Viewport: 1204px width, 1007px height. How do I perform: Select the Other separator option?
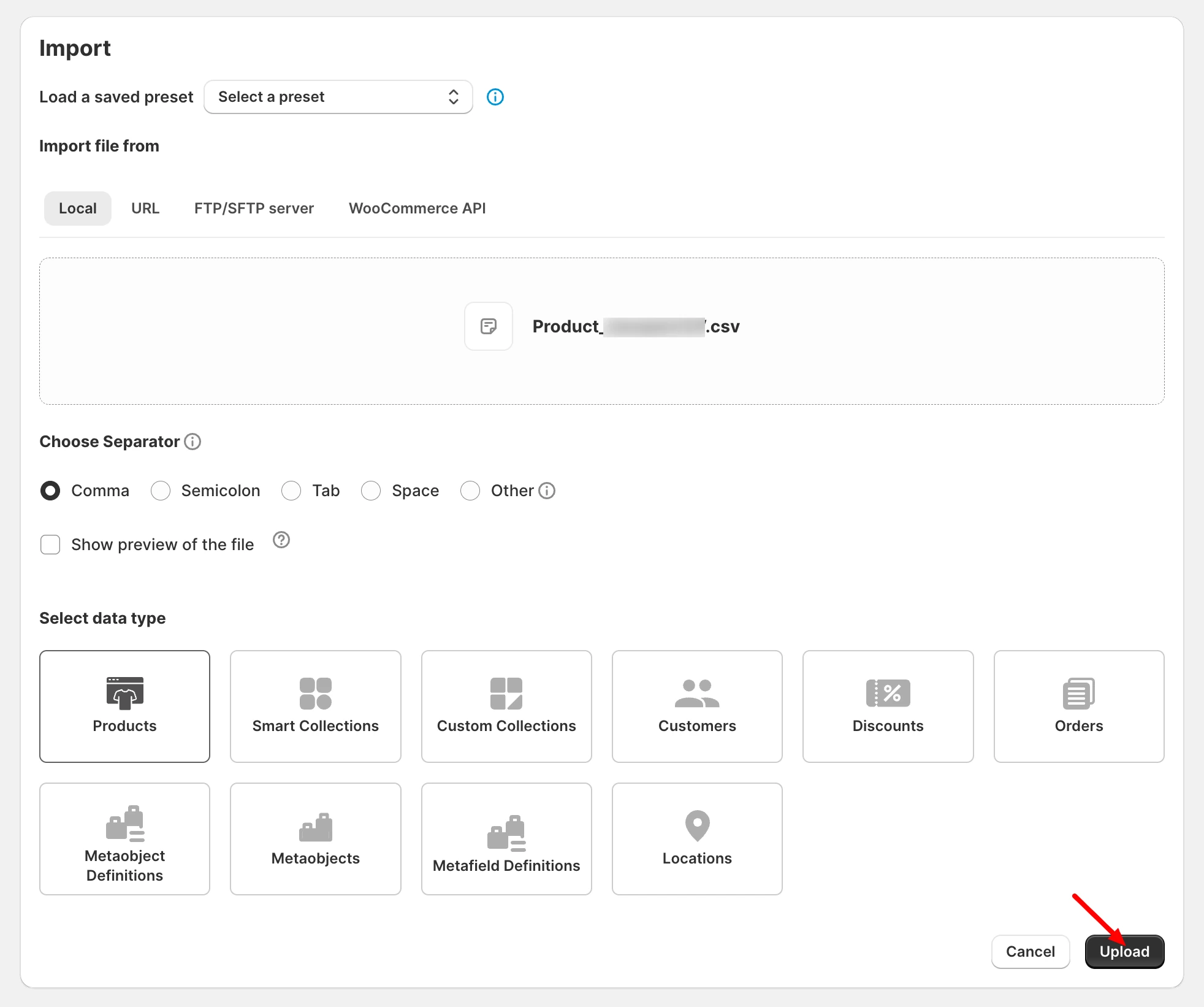[x=470, y=491]
